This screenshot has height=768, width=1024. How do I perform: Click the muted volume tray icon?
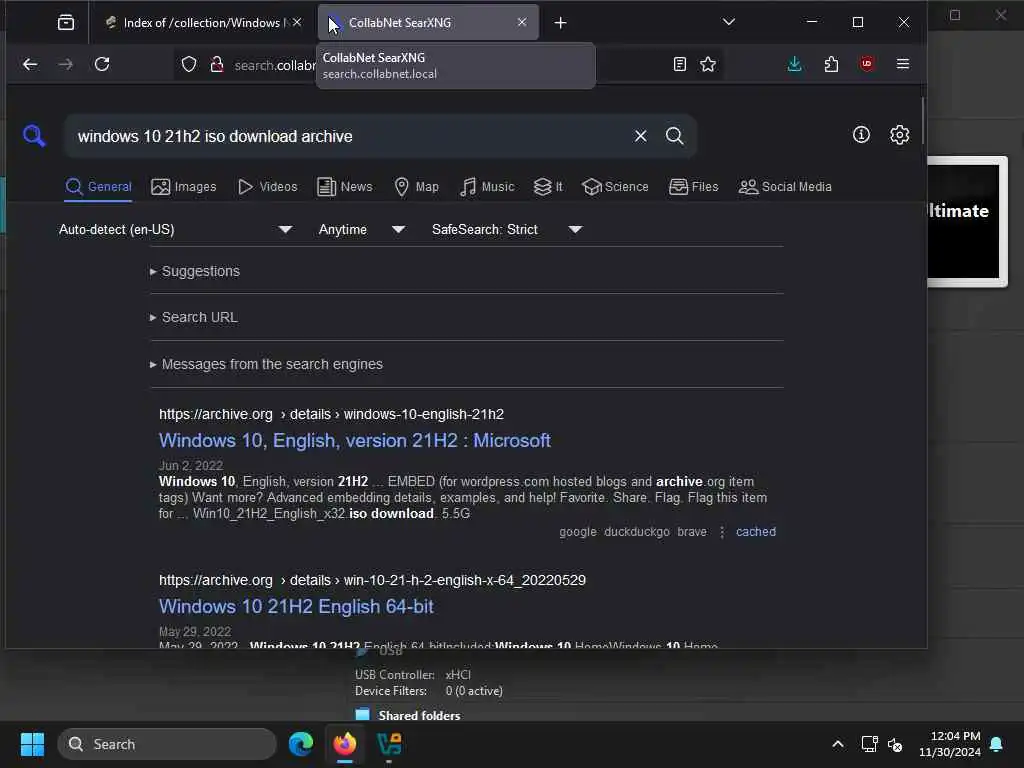click(895, 744)
